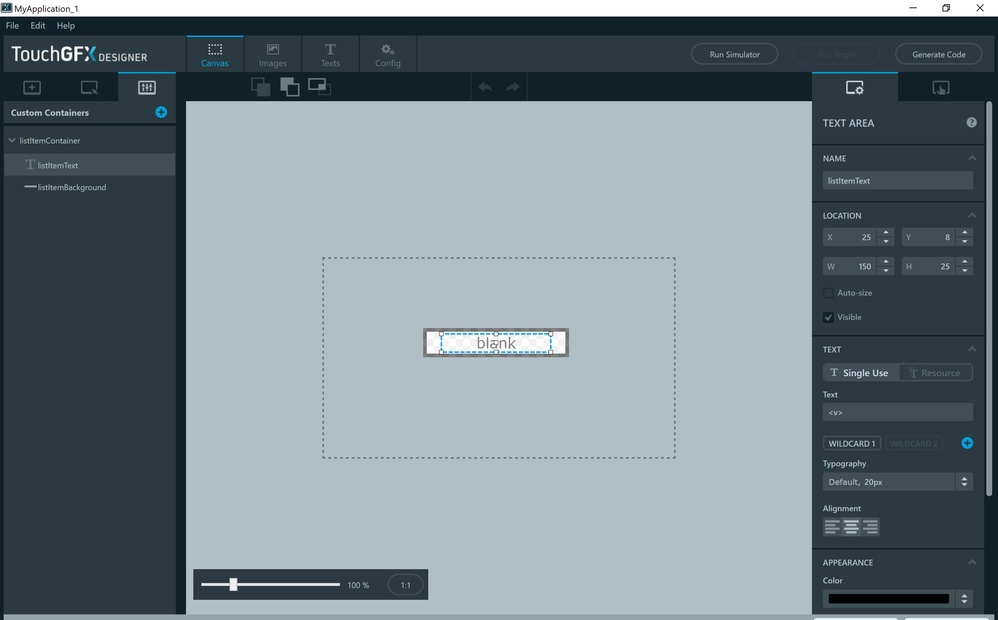This screenshot has height=620, width=998.
Task: Click the move into container icon
Action: pos(320,87)
